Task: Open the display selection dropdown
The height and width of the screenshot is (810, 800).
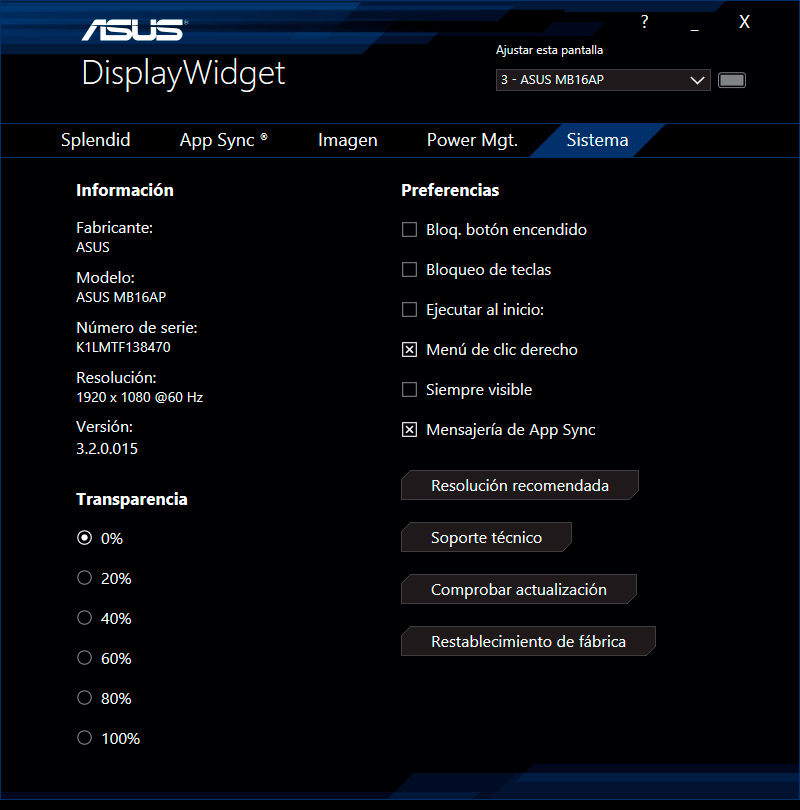Action: pos(603,80)
